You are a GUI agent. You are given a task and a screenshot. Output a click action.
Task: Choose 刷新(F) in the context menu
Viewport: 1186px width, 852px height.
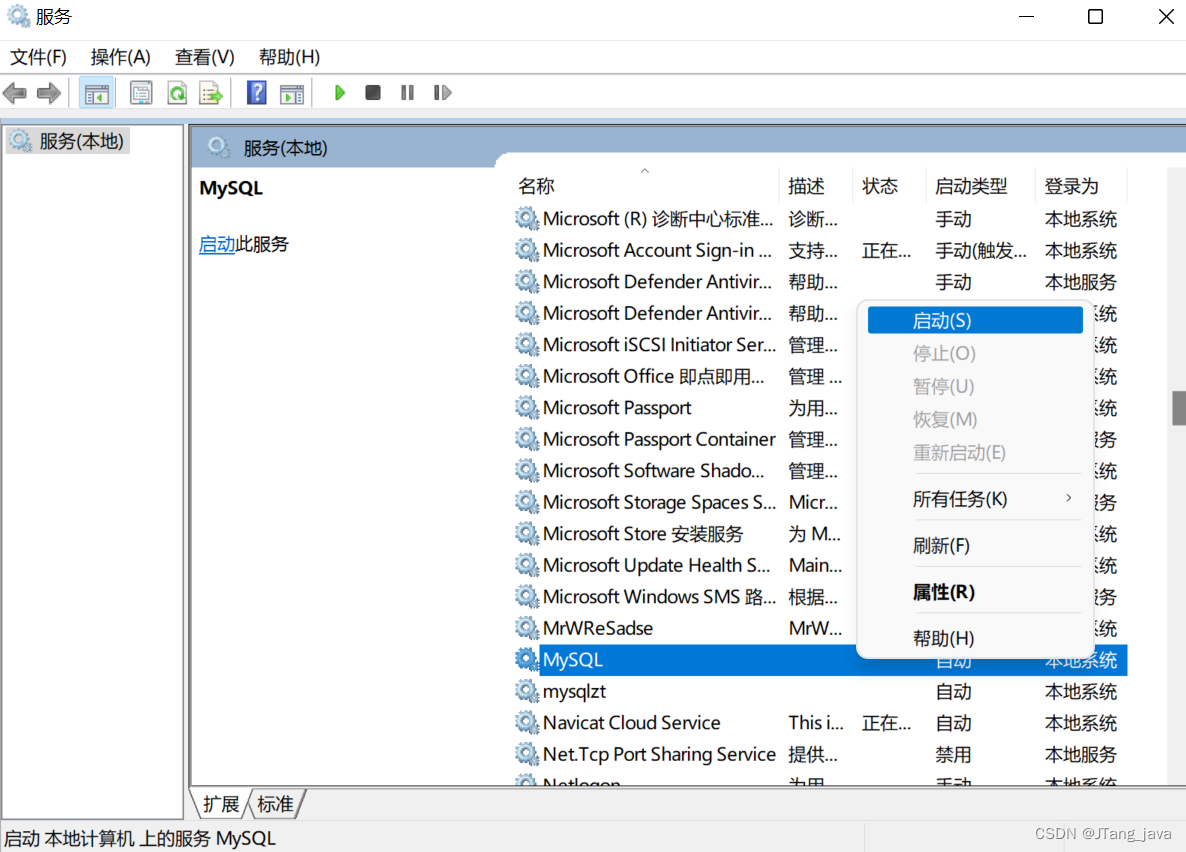974,546
